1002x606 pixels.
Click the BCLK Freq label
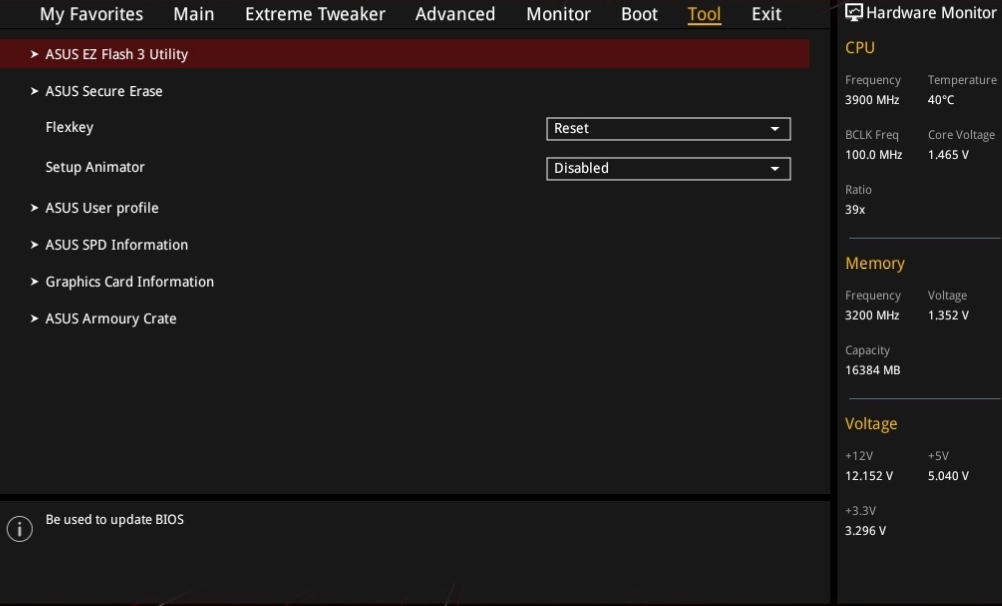click(x=872, y=135)
